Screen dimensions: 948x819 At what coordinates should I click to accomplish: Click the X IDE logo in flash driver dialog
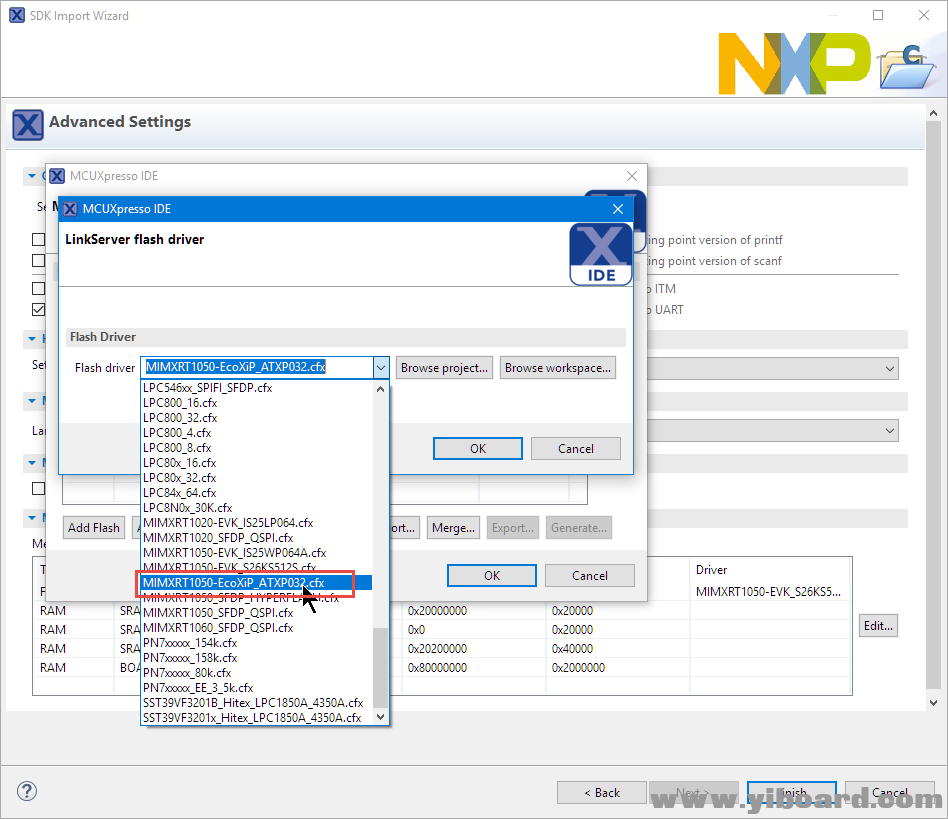[600, 254]
